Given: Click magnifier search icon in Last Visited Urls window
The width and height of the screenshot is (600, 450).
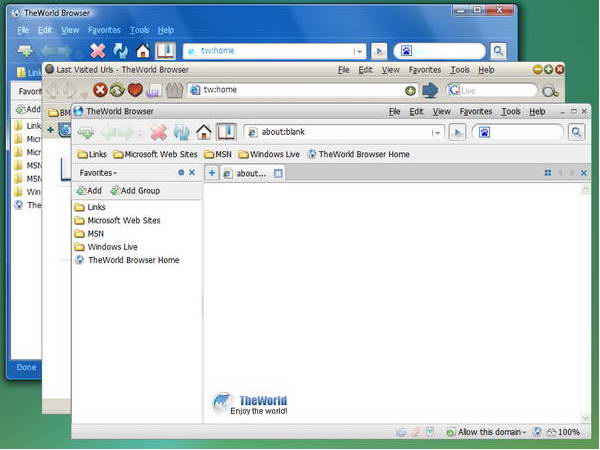Looking at the screenshot, I should (550, 91).
